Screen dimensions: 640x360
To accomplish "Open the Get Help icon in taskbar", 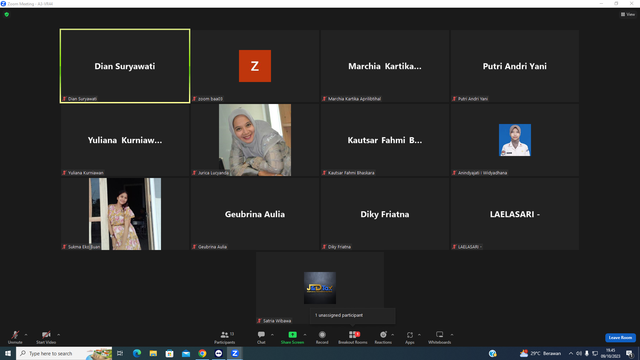I will point(493,353).
